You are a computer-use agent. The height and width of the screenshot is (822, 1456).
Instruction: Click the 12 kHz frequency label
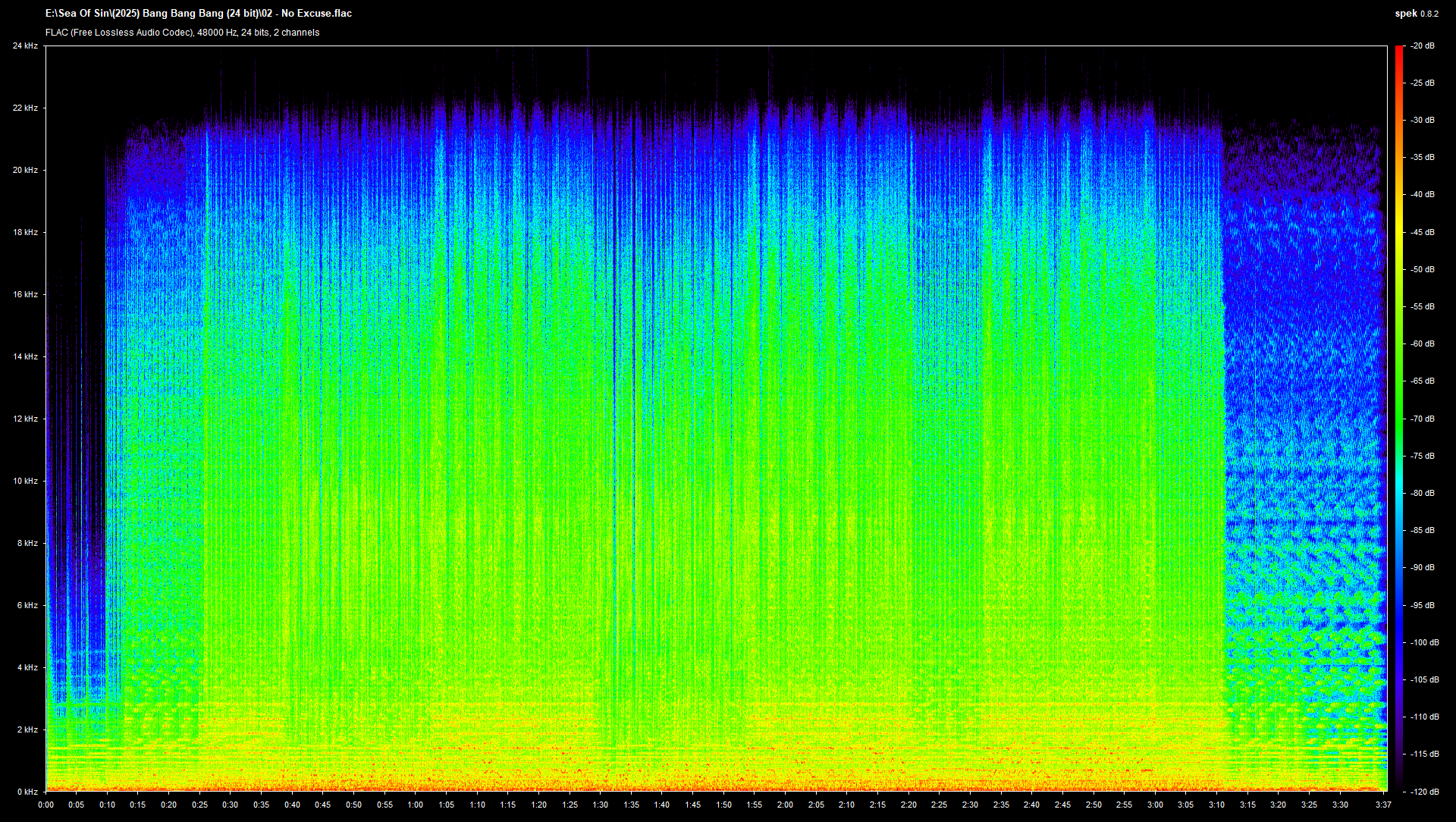coord(25,419)
